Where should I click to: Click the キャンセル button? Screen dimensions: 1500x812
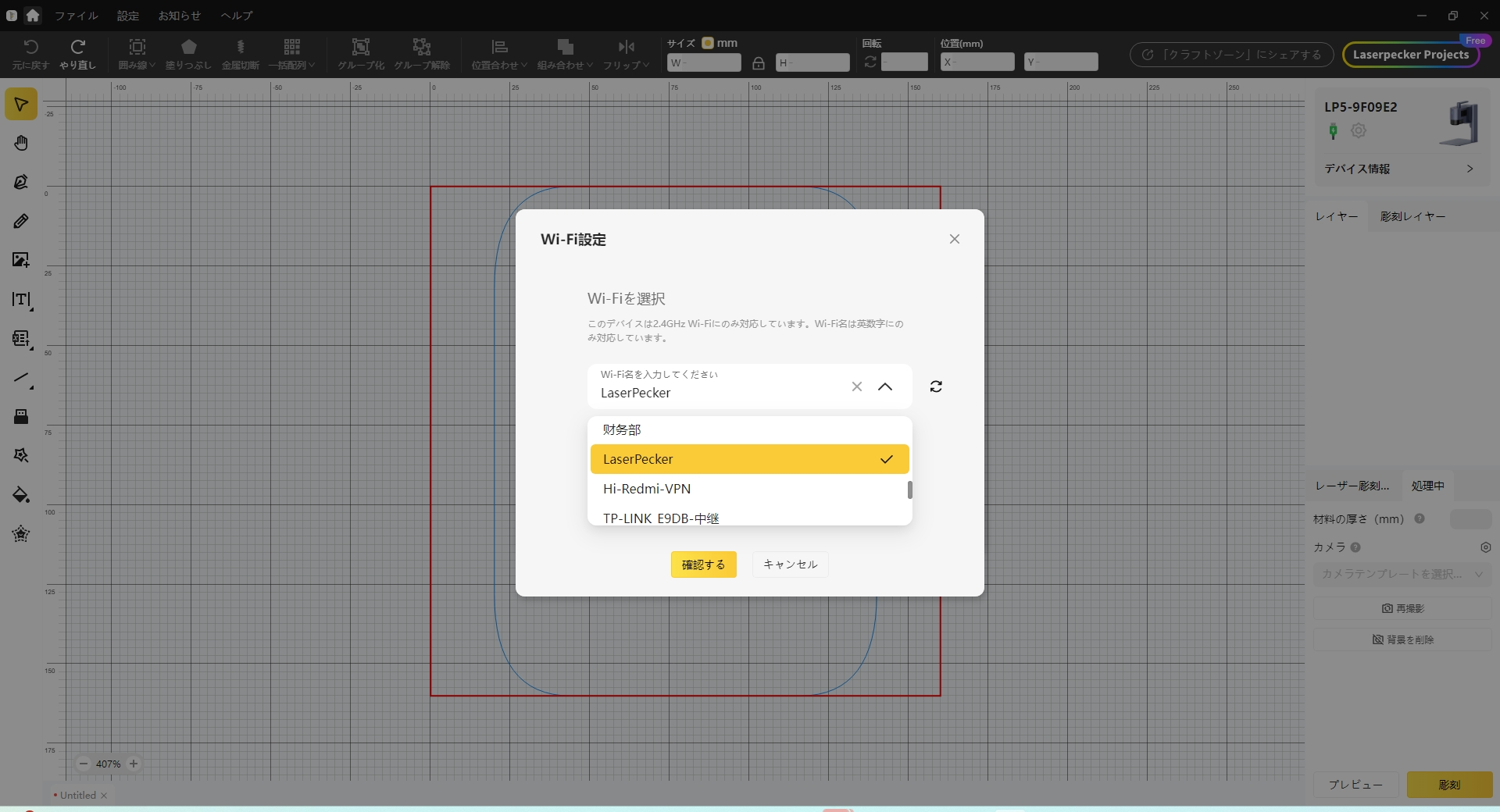790,564
